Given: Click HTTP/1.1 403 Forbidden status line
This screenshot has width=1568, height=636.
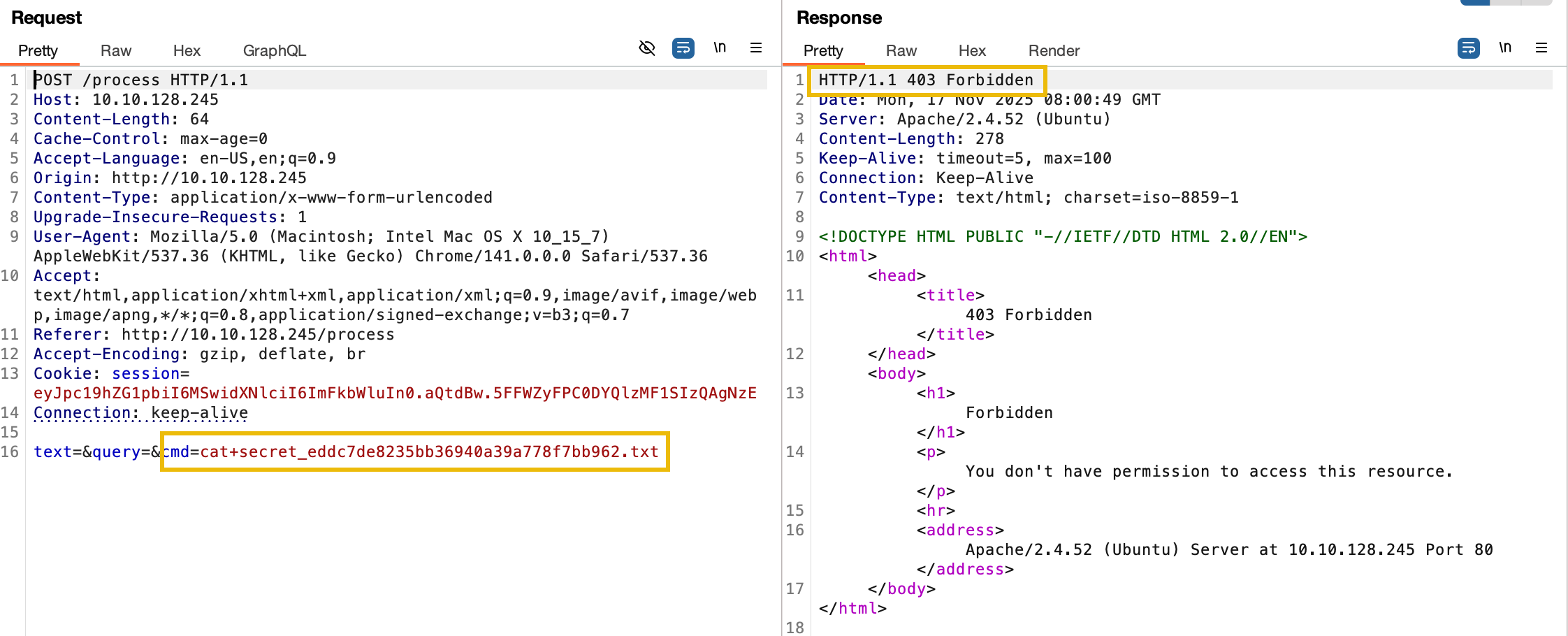Looking at the screenshot, I should click(x=927, y=80).
